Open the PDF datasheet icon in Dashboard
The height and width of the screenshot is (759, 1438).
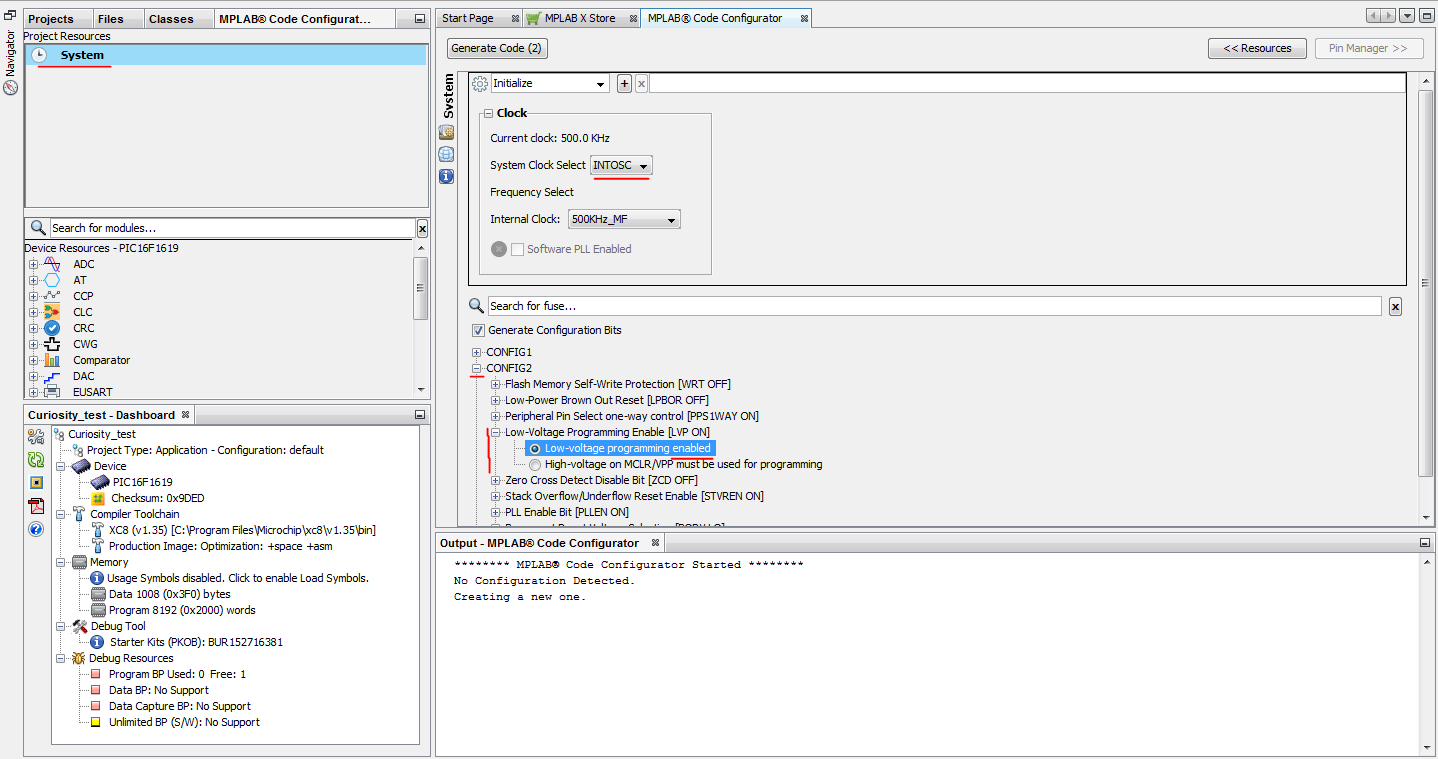tap(36, 505)
